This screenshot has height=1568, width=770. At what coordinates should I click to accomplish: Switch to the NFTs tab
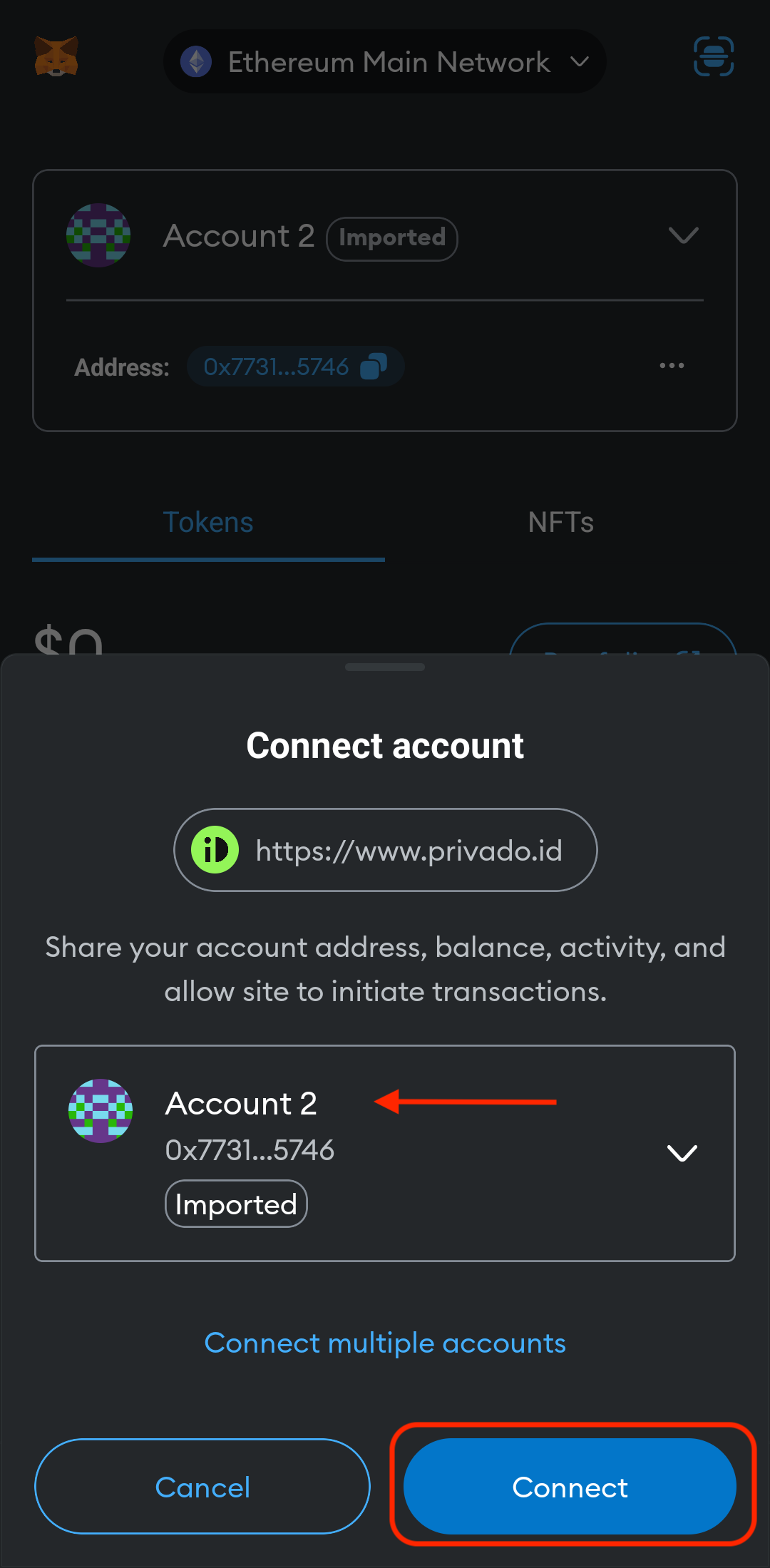coord(561,523)
